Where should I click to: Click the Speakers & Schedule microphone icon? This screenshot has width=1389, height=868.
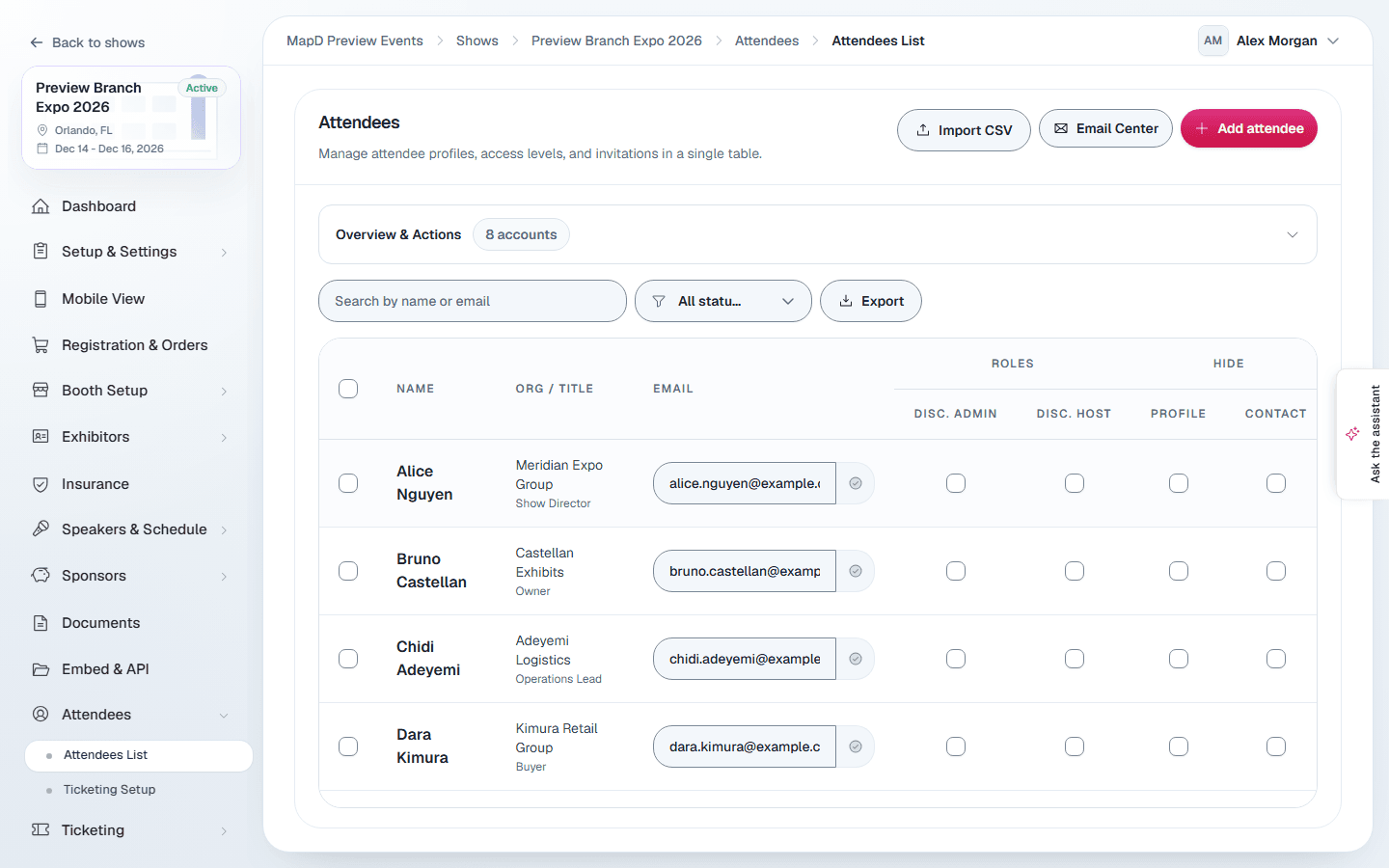41,529
